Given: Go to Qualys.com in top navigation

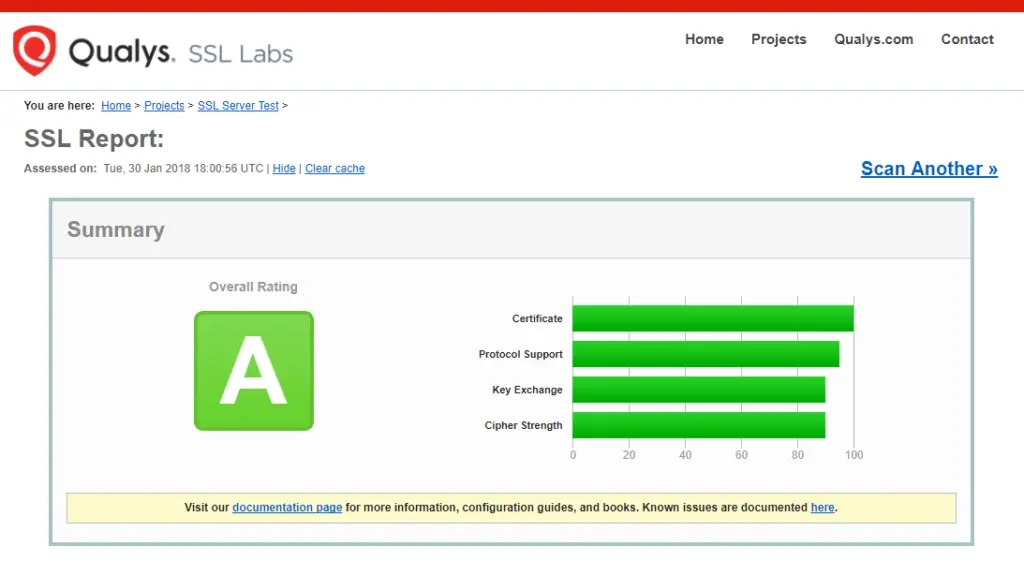Looking at the screenshot, I should tap(873, 39).
